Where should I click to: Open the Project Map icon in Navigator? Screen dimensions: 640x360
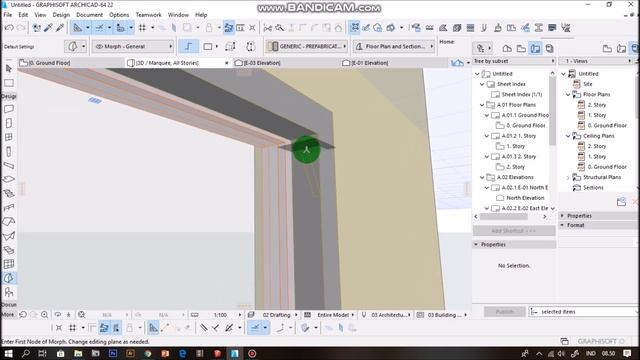[507, 48]
